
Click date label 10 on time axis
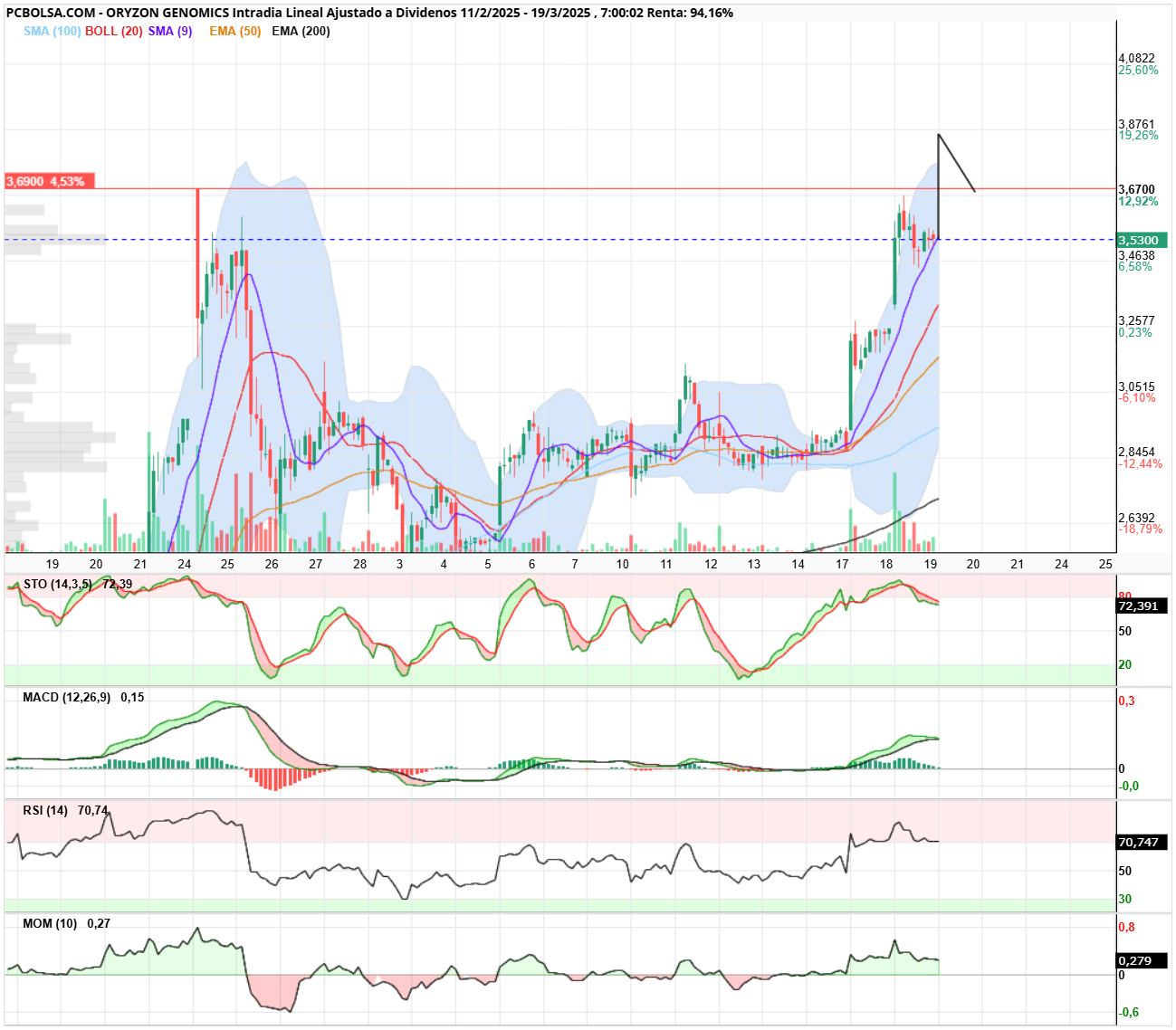(623, 564)
